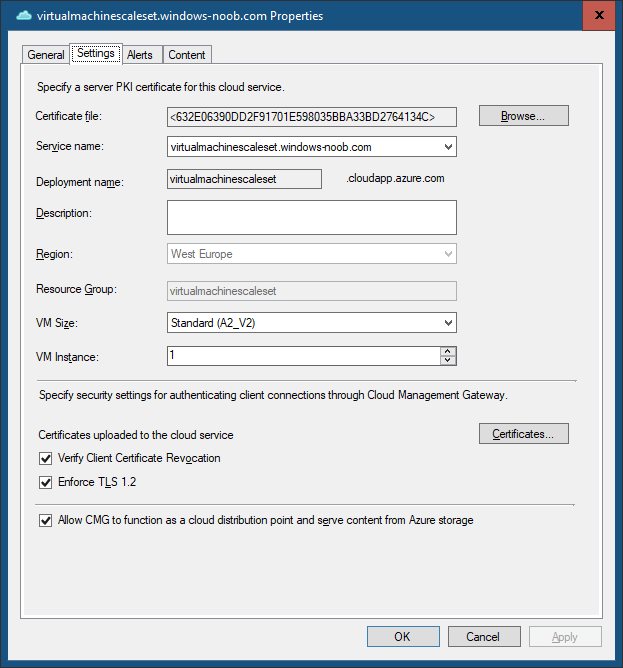Click the VM Instance number field

coord(303,356)
